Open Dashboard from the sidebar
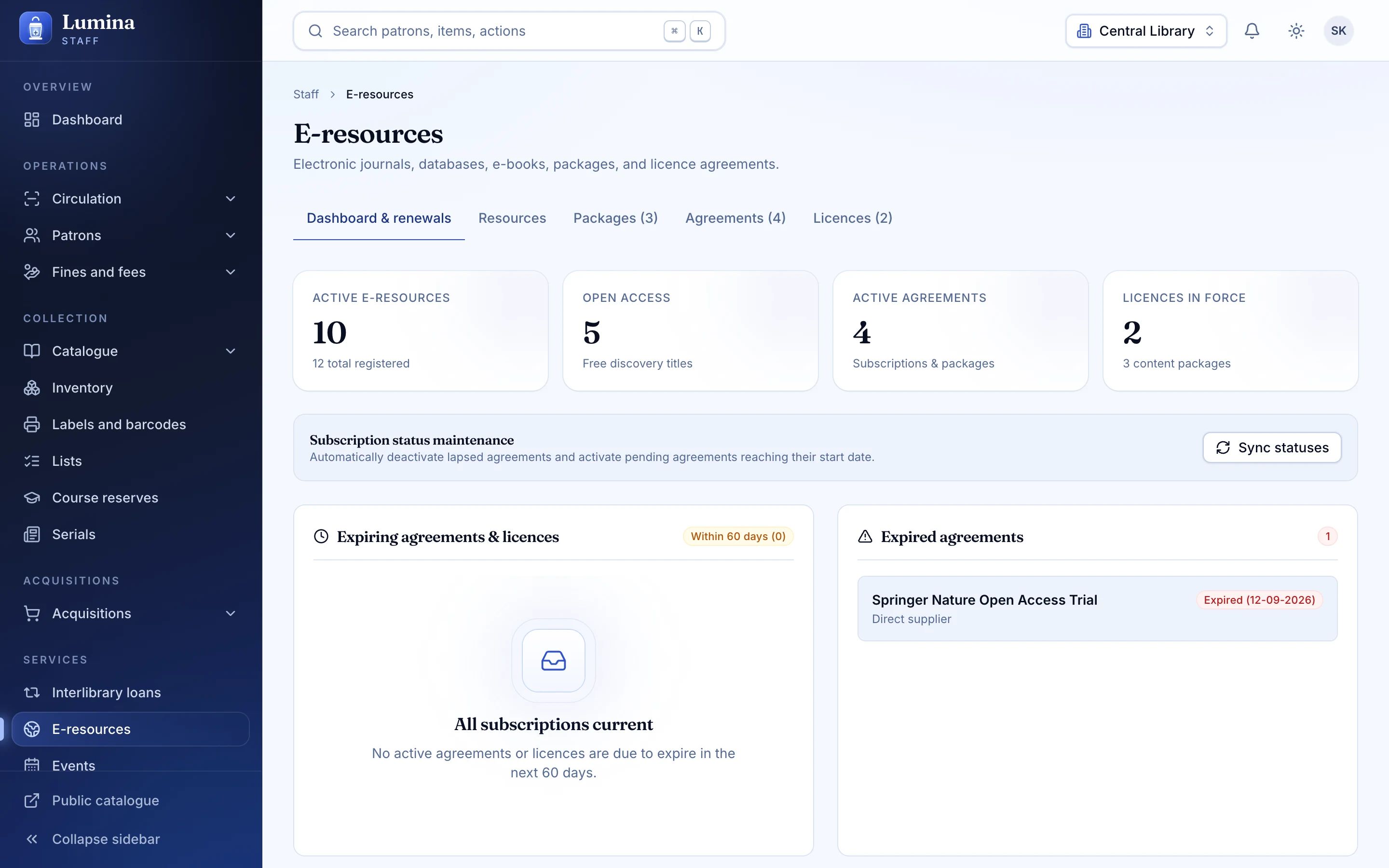 point(131,120)
